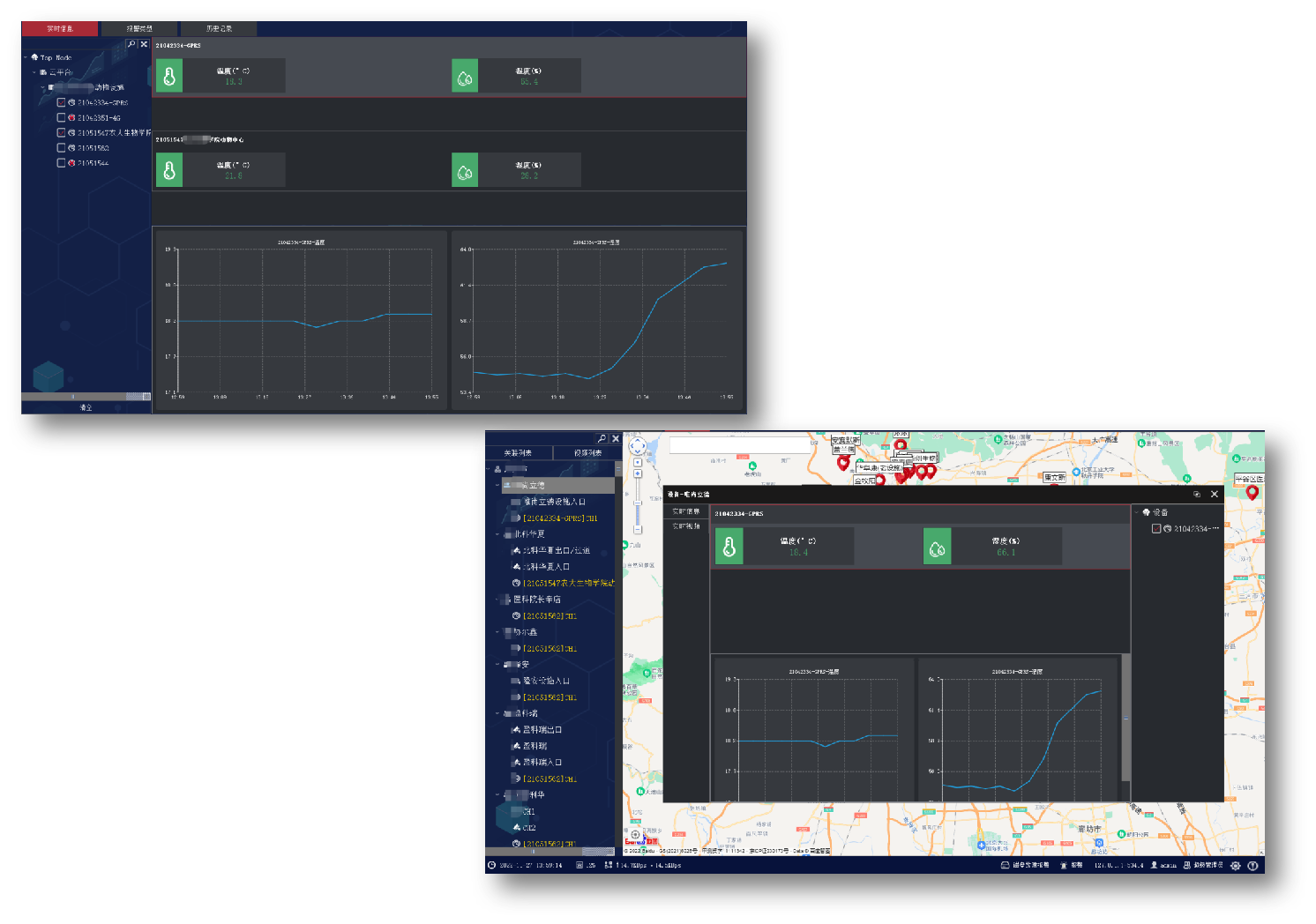The width and height of the screenshot is (1316, 924).
Task: Uncheck the 21042334-GPRS device checkbox
Action: (61, 102)
